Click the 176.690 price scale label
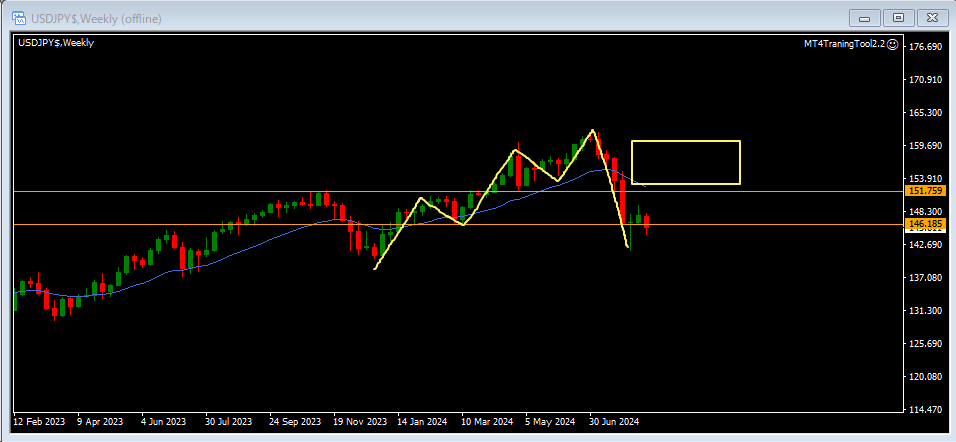This screenshot has width=956, height=442. [924, 47]
